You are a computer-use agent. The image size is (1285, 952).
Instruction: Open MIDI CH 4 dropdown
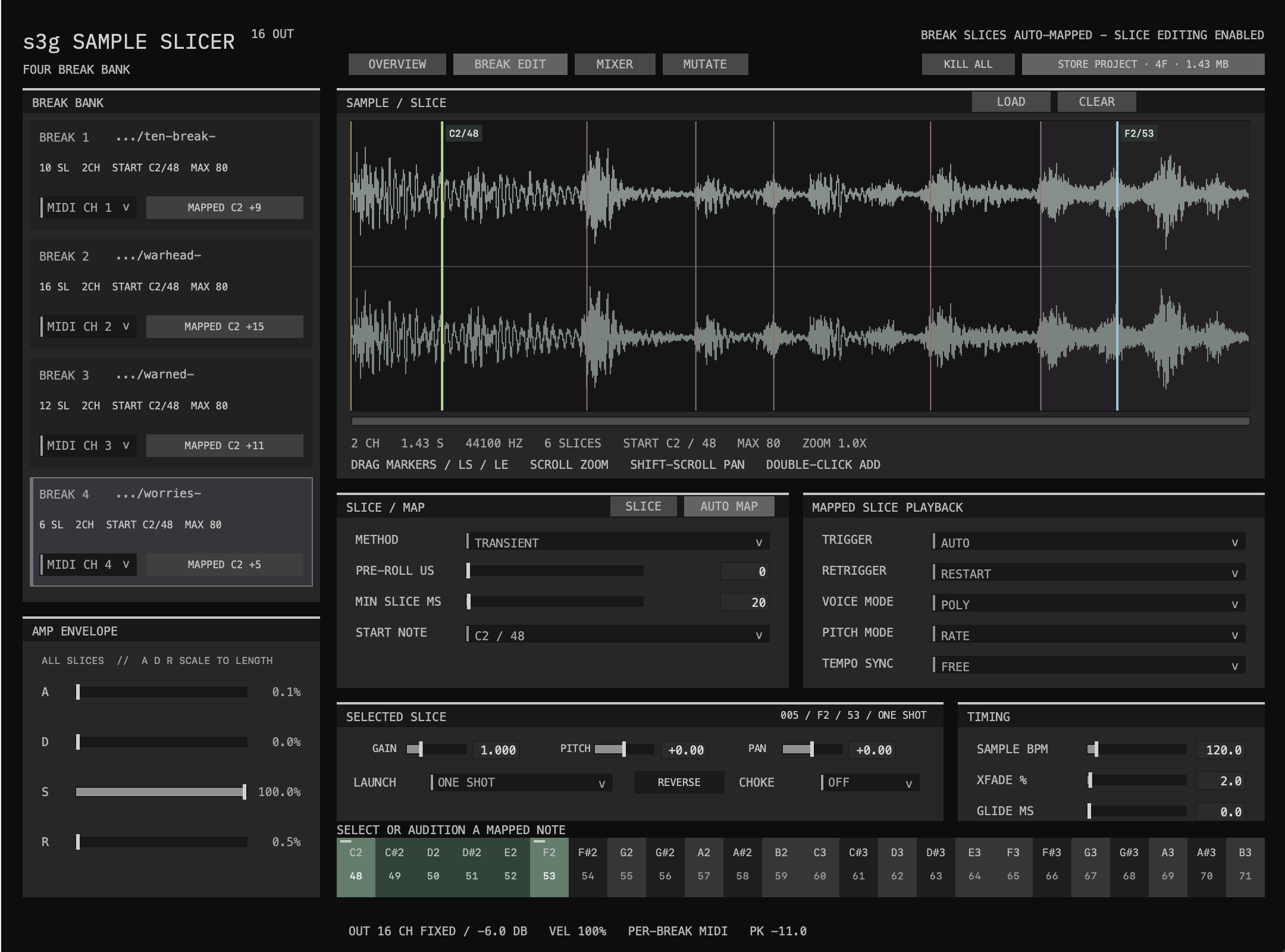pos(88,565)
